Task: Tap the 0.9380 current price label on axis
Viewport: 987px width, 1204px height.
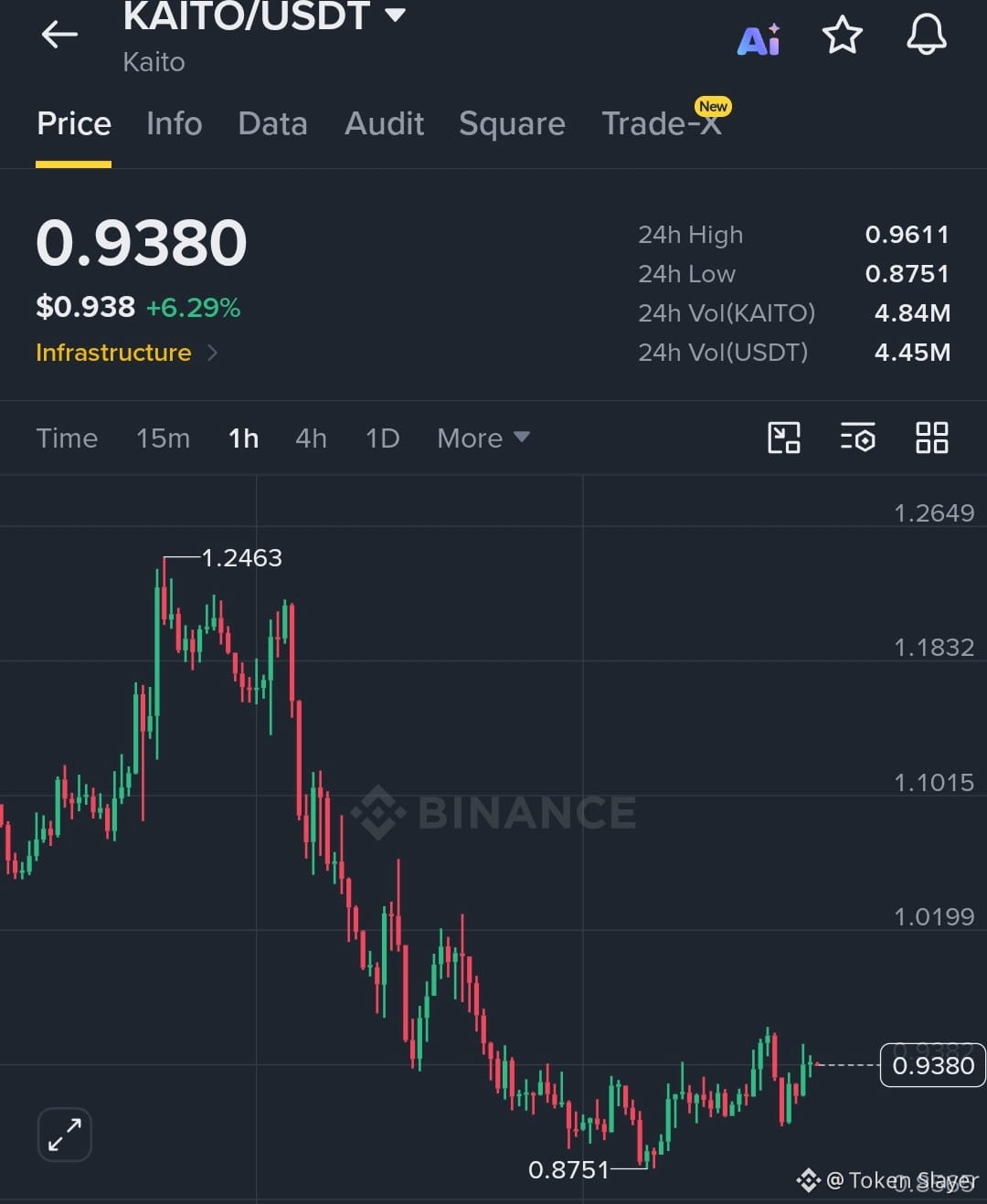Action: (933, 1065)
